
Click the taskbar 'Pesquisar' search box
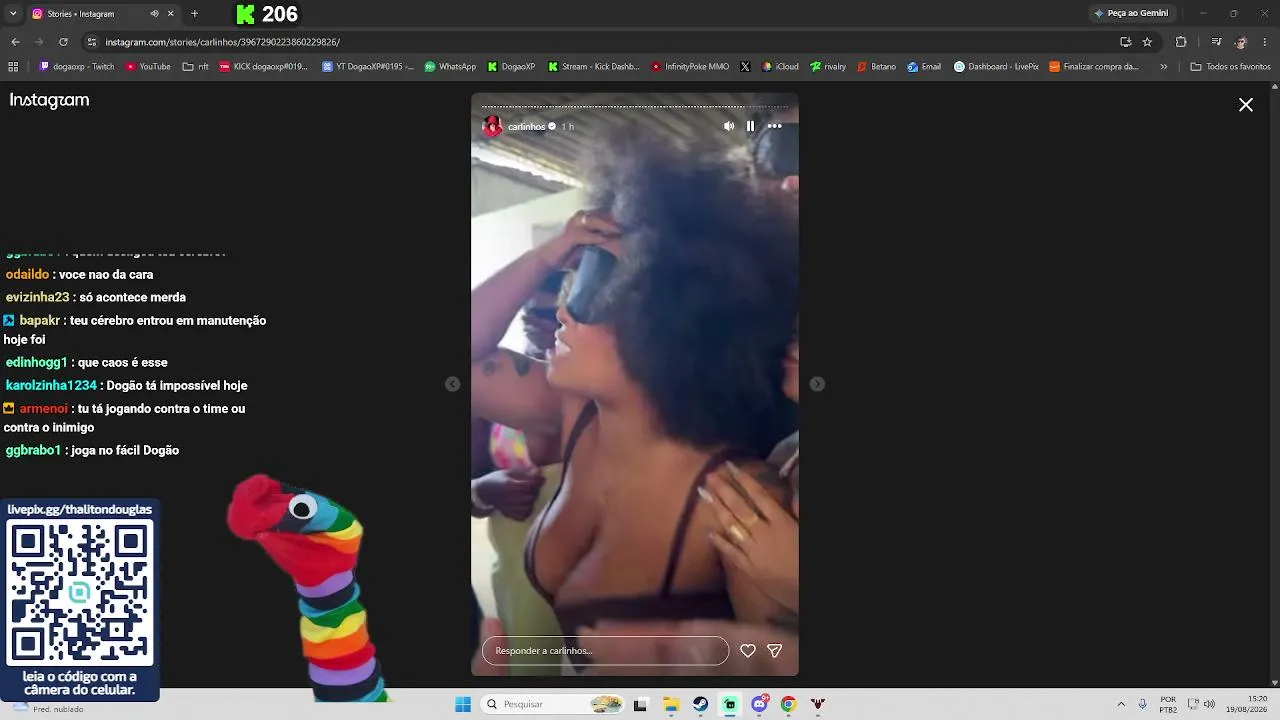pos(552,704)
